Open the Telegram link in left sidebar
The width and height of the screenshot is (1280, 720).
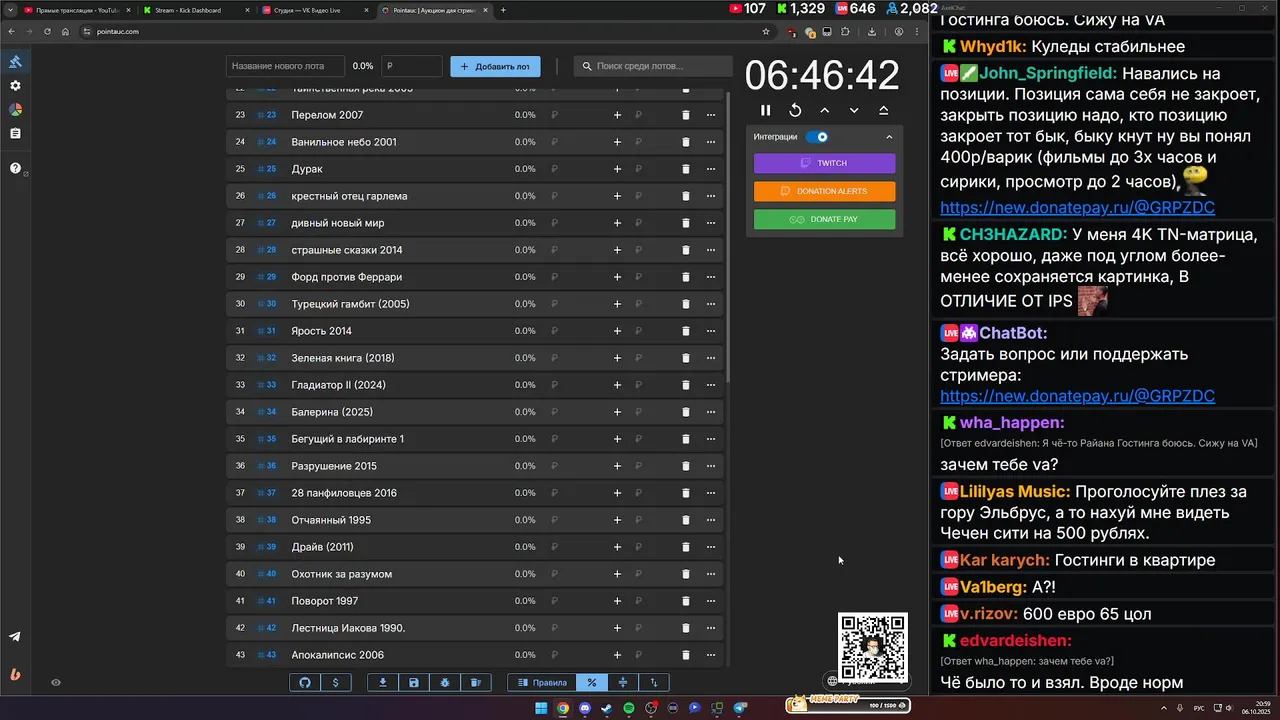[15, 637]
